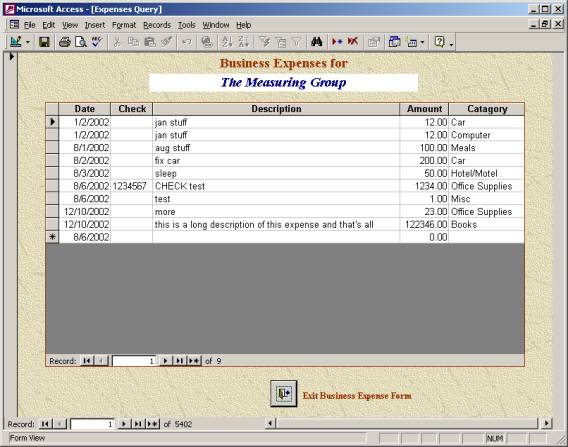
Task: Go to next record in subform navigator
Action: 165,361
